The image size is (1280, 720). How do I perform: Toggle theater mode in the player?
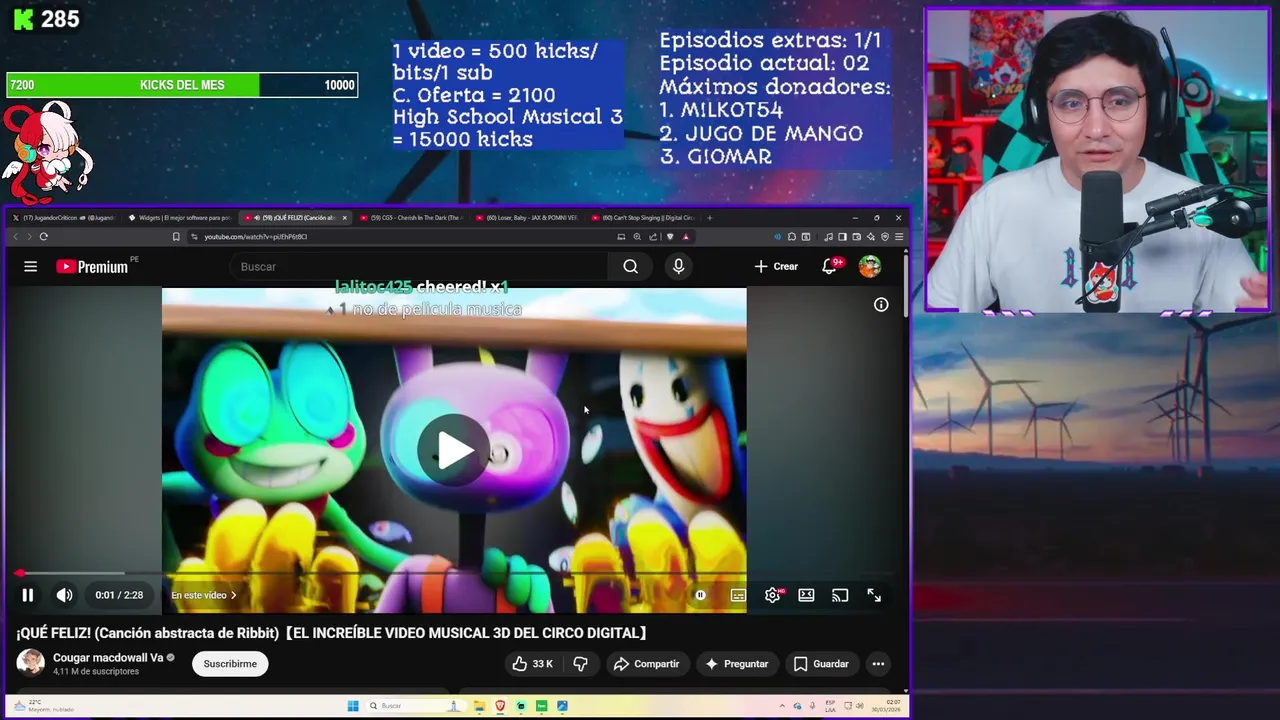point(806,595)
